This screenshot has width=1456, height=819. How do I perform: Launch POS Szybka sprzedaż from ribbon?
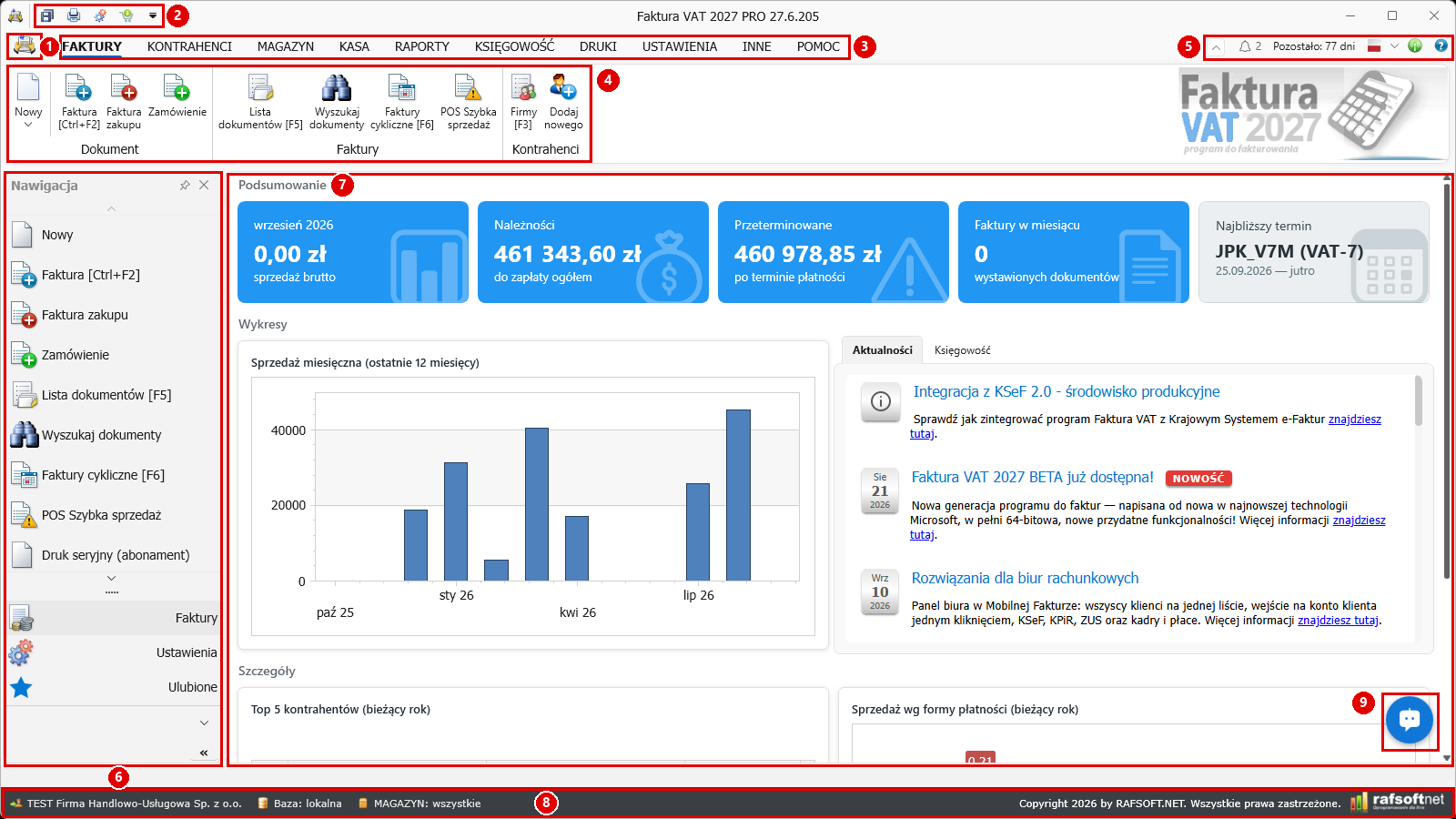click(x=469, y=101)
